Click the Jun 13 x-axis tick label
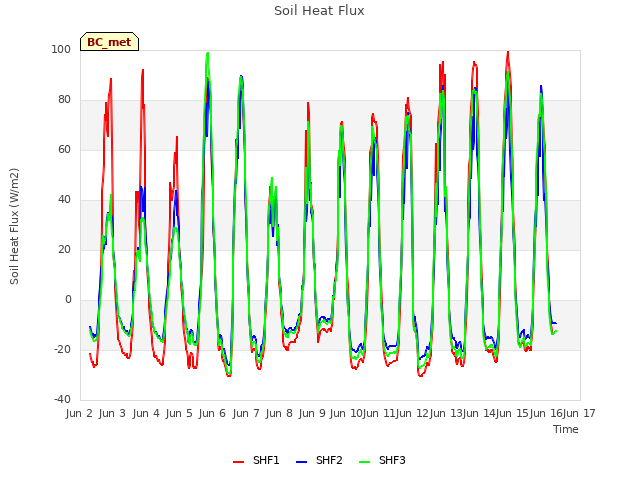 tap(446, 413)
